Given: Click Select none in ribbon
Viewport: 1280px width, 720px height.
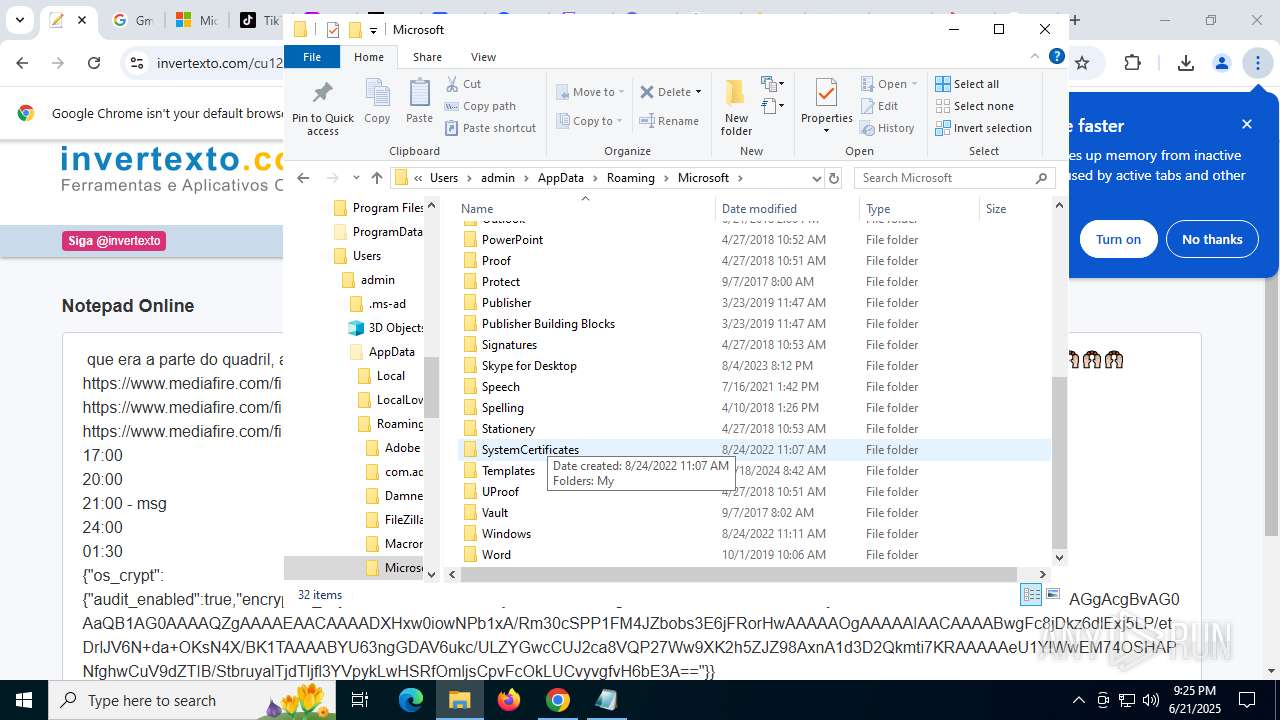Looking at the screenshot, I should 974,106.
